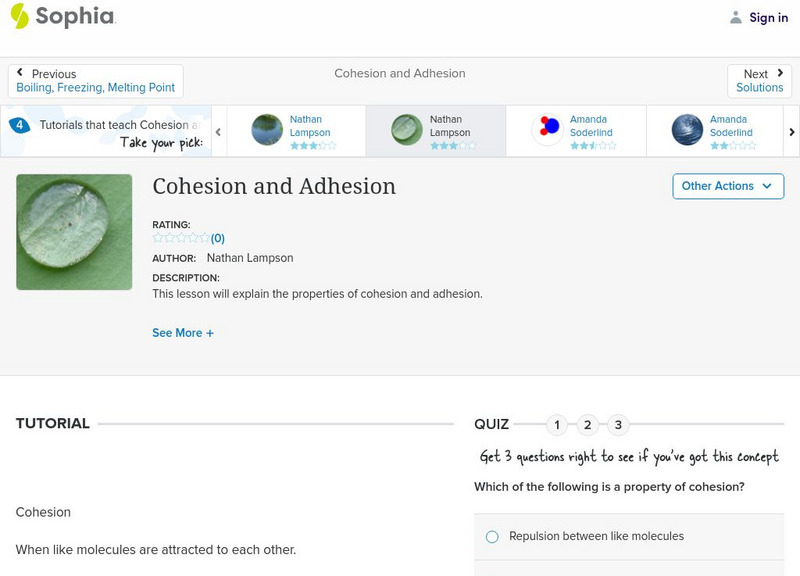Image resolution: width=800 pixels, height=576 pixels.
Task: Choose the selected Nathan Lampson tutorial option
Action: [436, 131]
